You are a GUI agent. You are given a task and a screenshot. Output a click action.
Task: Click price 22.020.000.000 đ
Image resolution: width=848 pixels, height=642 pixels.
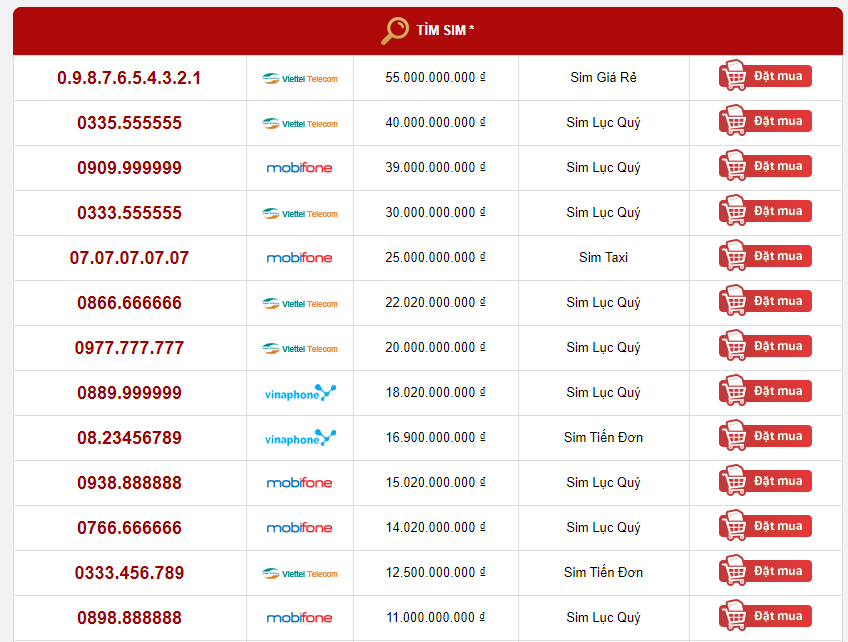[435, 302]
